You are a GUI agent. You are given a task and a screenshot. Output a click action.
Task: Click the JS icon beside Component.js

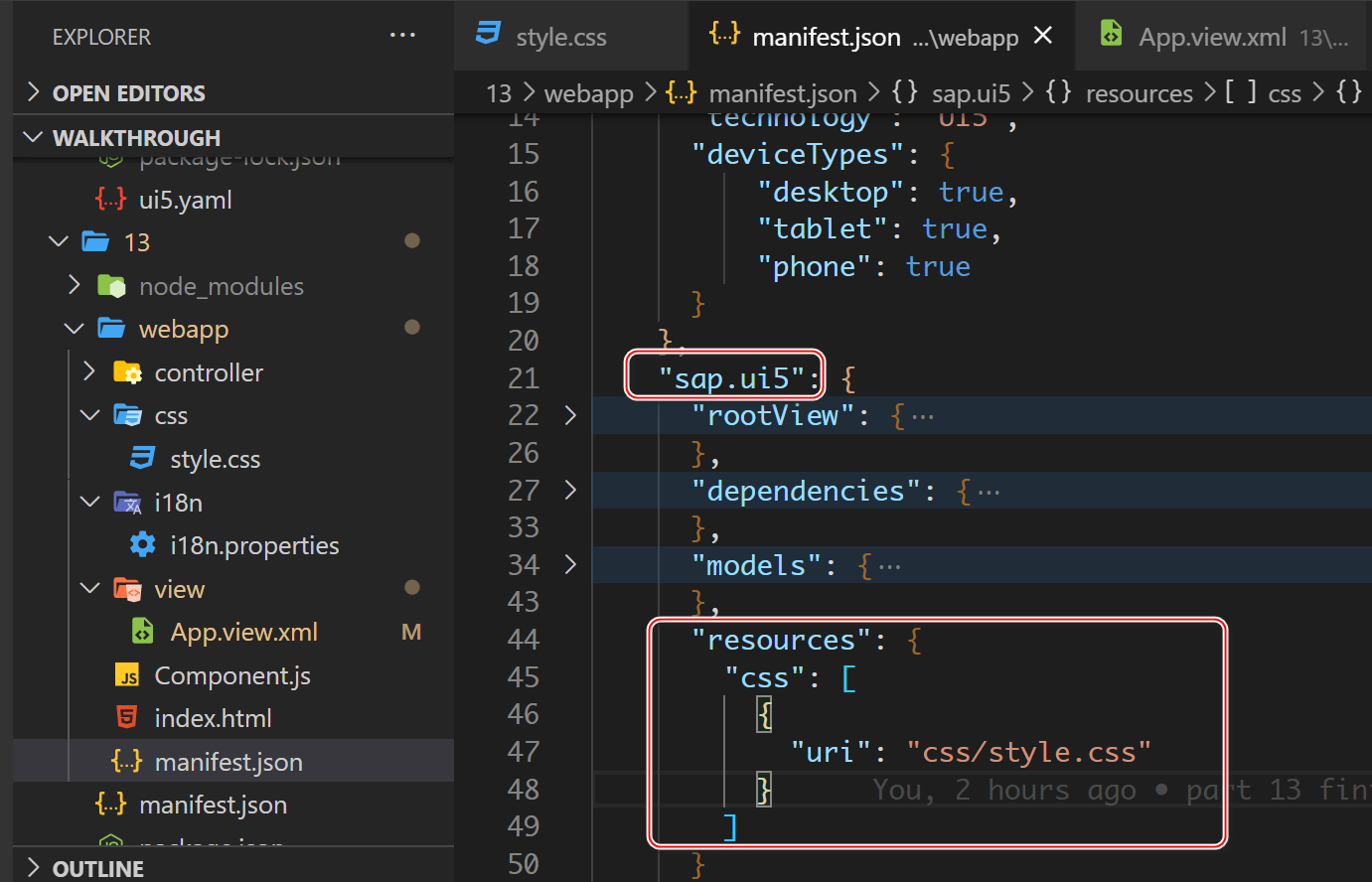tap(125, 674)
